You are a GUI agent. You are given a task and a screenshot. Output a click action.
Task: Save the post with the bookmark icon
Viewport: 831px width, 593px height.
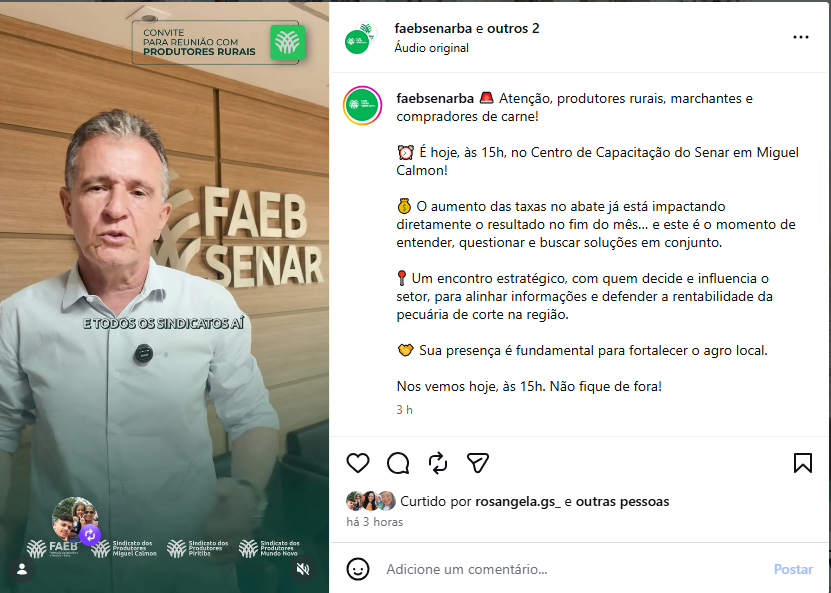click(802, 463)
